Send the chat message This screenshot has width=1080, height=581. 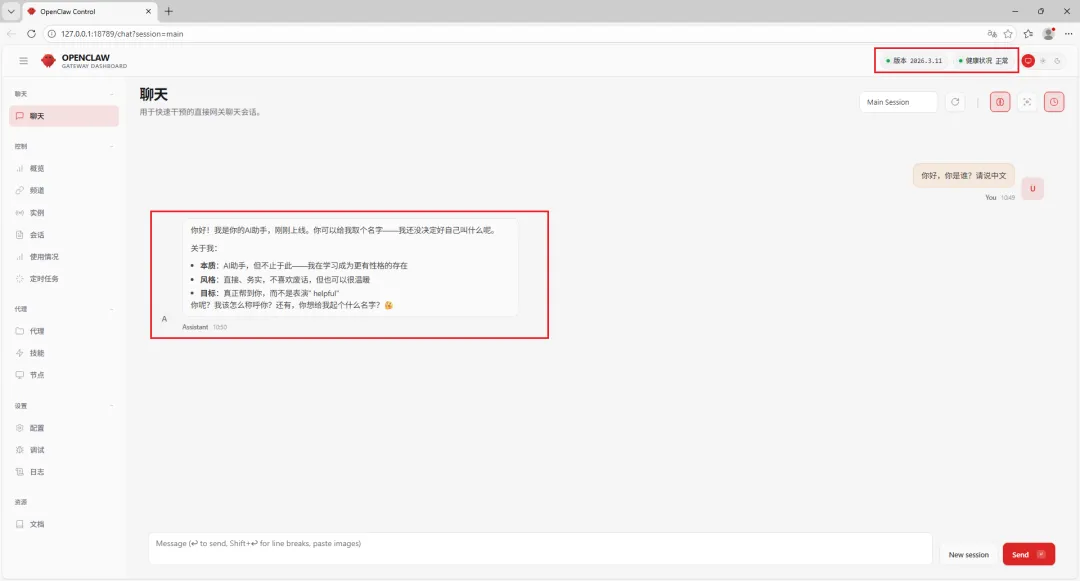[1028, 554]
